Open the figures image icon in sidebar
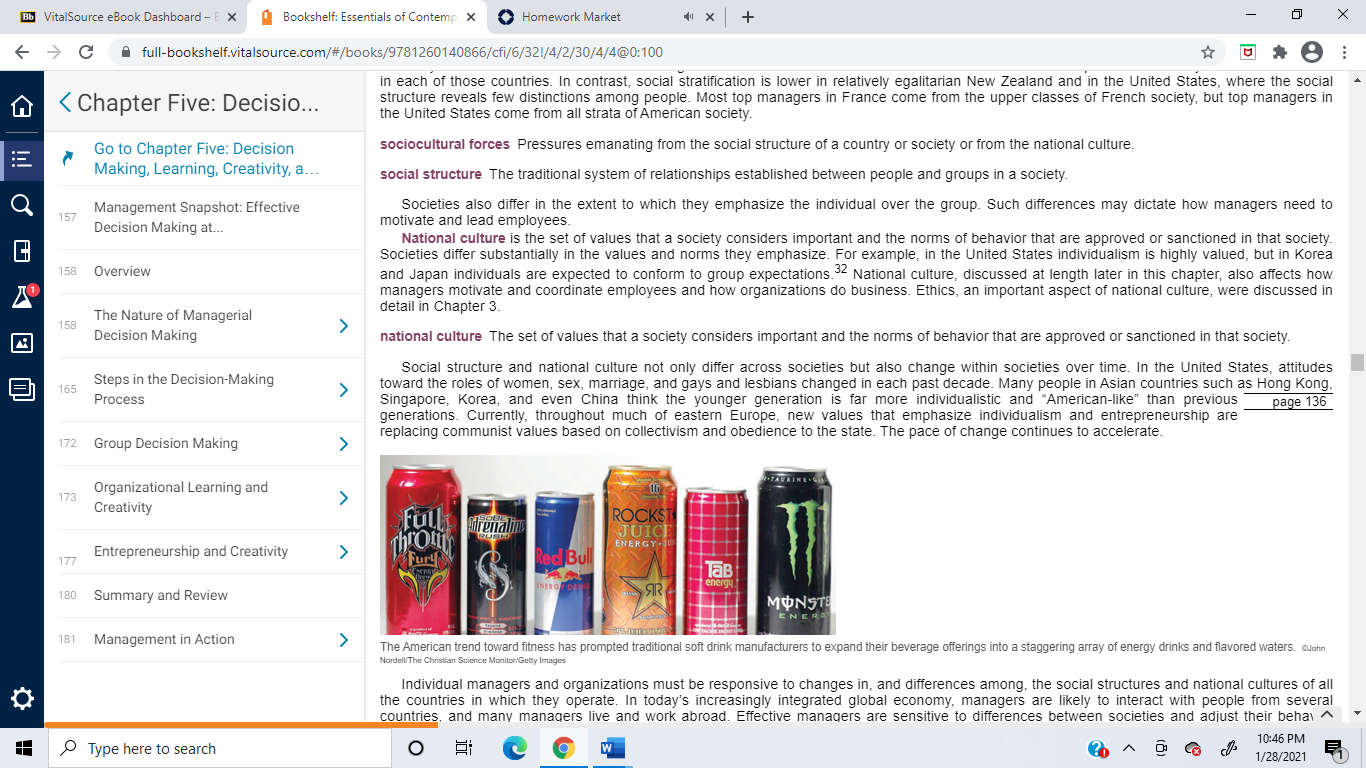 [22, 343]
